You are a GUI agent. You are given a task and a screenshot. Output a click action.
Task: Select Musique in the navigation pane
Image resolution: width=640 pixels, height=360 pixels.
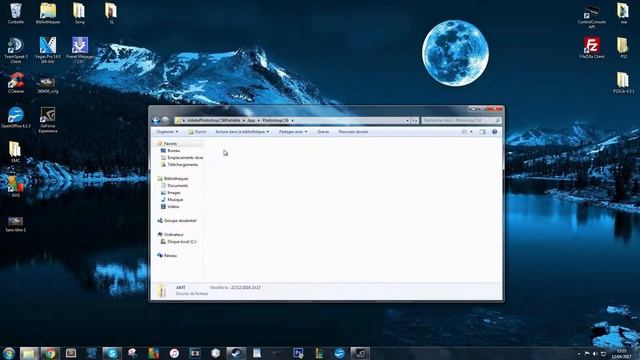click(x=172, y=200)
